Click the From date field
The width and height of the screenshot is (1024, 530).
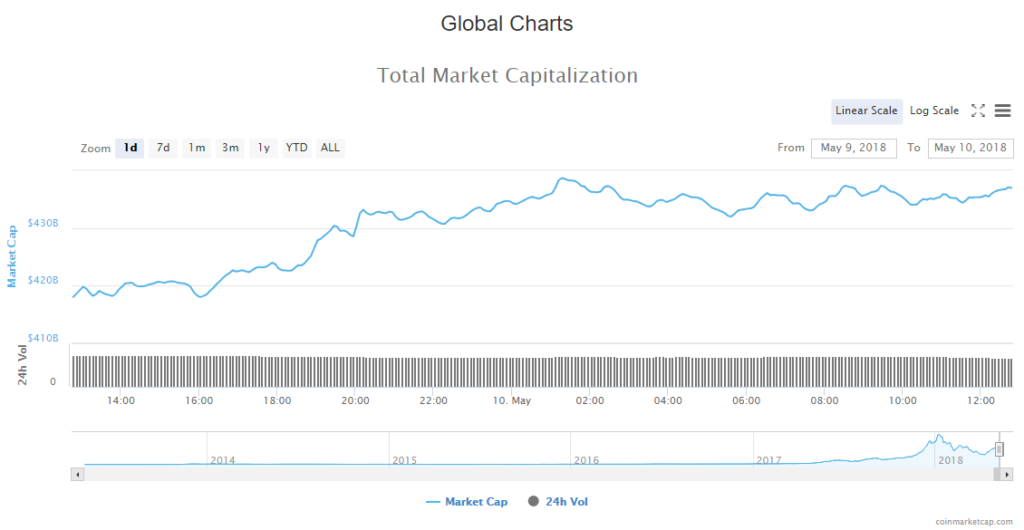coord(853,148)
